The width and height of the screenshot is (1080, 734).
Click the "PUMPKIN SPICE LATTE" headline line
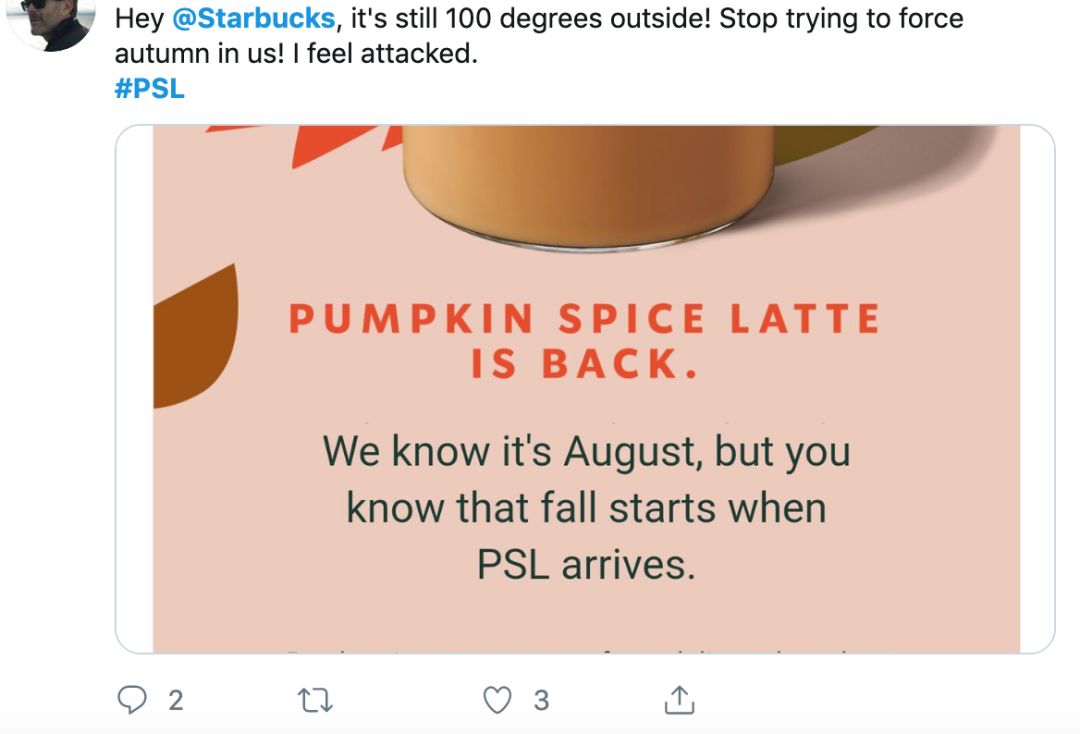[585, 319]
